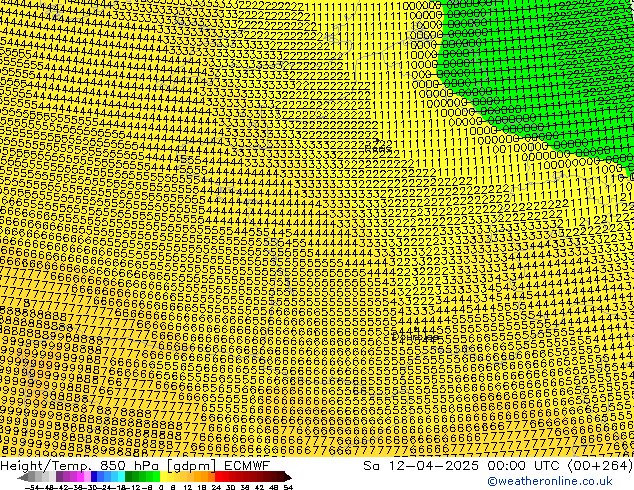Viewport: 634px width, 490px height.
Task: Click the dark blue legend swatch
Action: click(94, 477)
